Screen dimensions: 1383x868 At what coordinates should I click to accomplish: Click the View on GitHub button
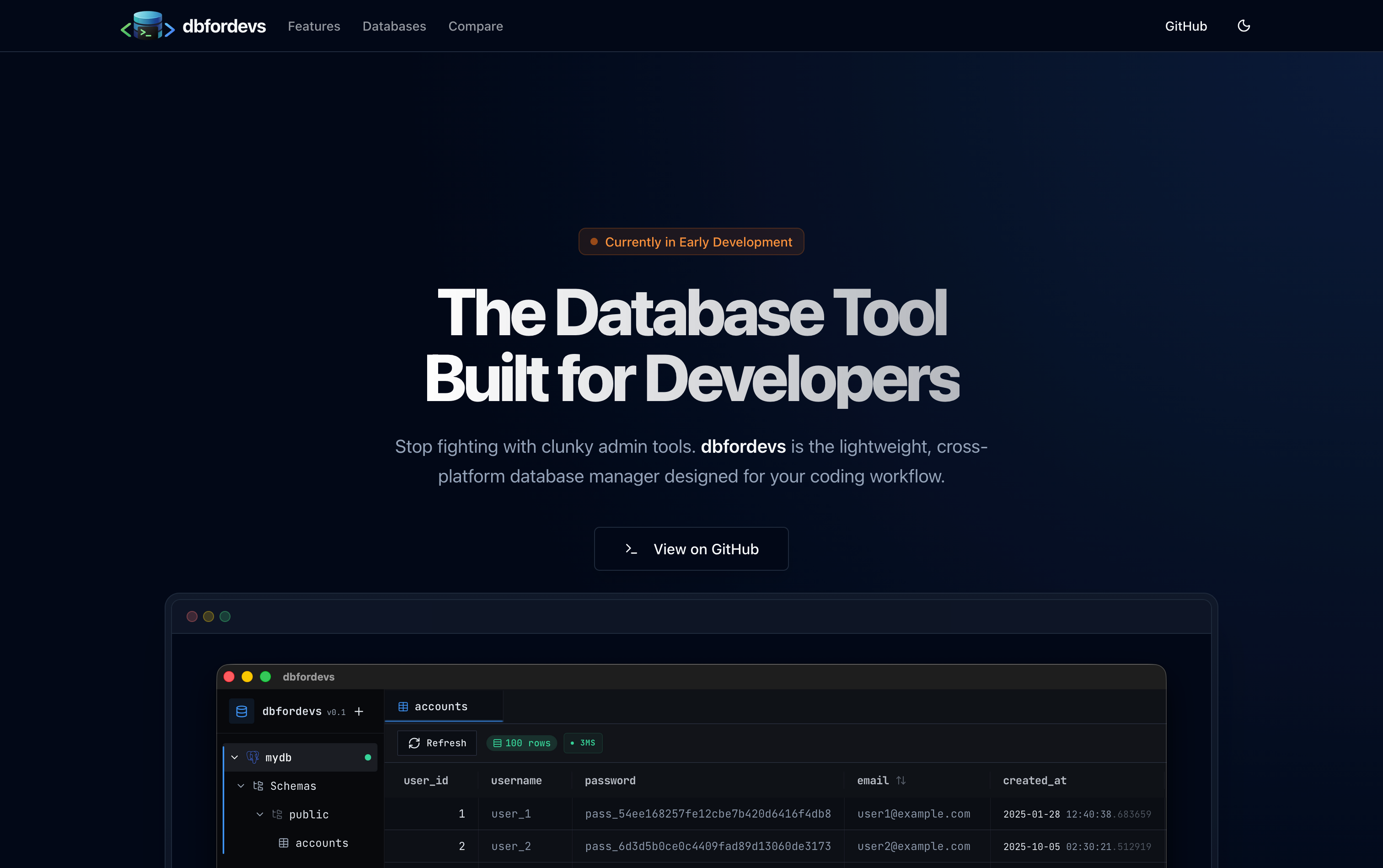[x=691, y=549]
